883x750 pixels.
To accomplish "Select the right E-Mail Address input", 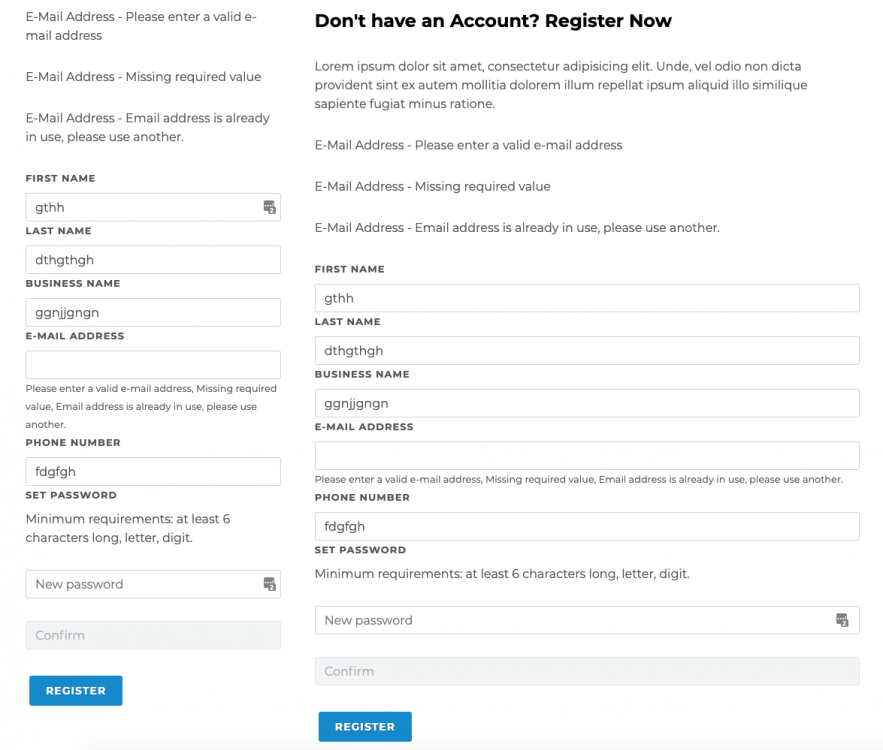I will [x=587, y=455].
